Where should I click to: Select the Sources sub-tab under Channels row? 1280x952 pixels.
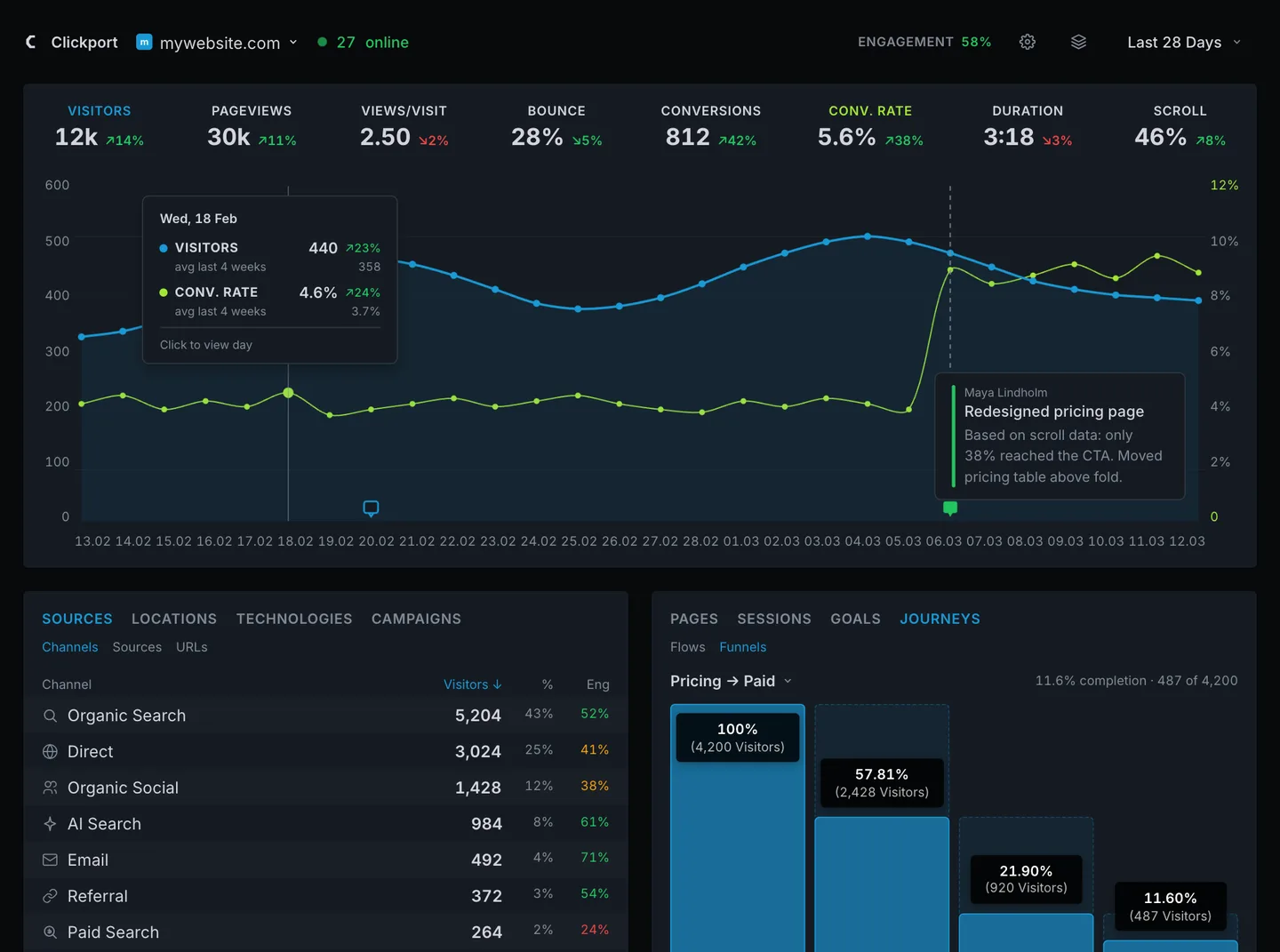(x=137, y=647)
